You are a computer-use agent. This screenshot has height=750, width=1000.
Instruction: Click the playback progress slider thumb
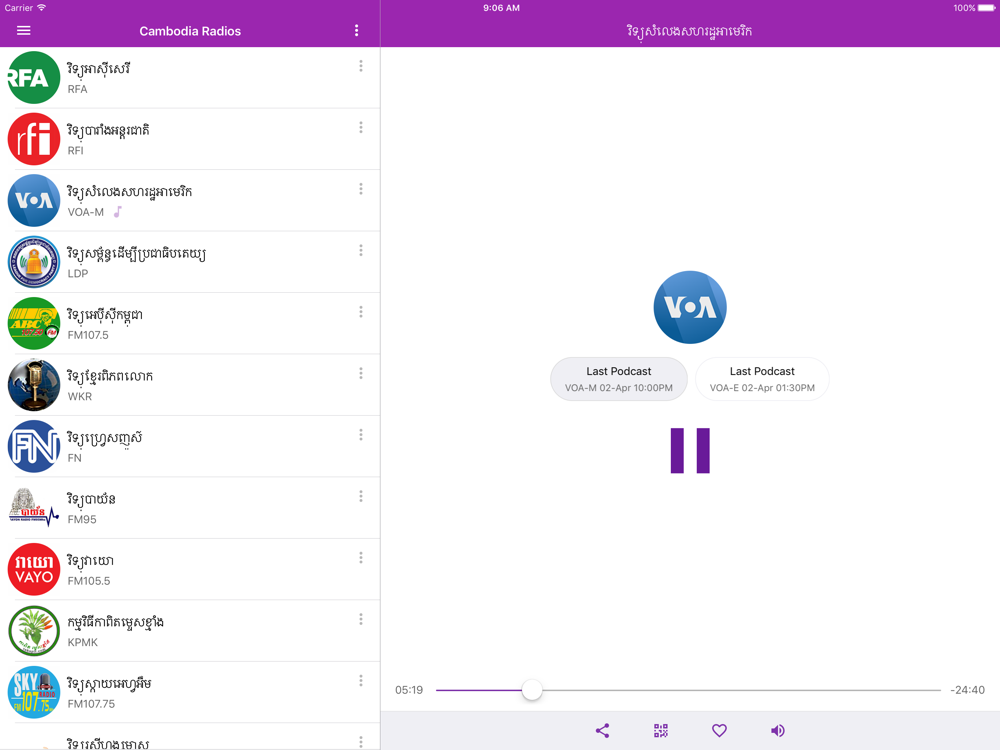coord(532,690)
